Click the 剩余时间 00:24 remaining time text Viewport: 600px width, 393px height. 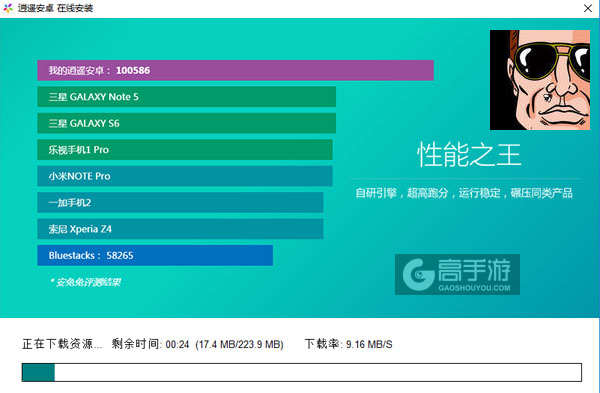coord(150,344)
